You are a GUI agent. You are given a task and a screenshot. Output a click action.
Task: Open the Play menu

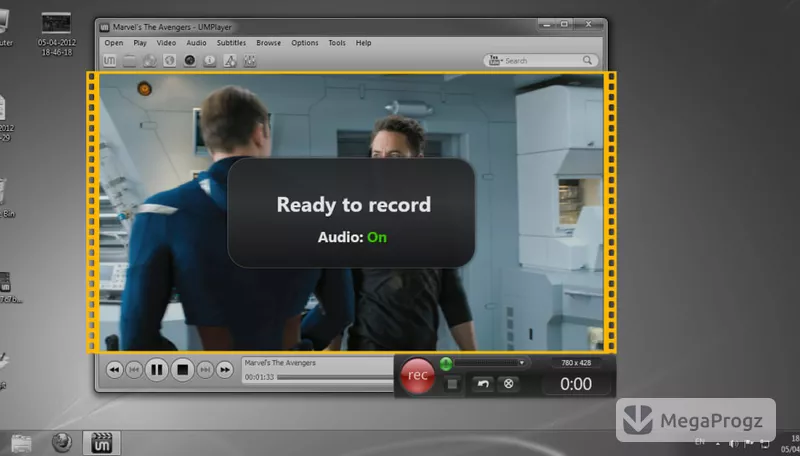(x=140, y=43)
